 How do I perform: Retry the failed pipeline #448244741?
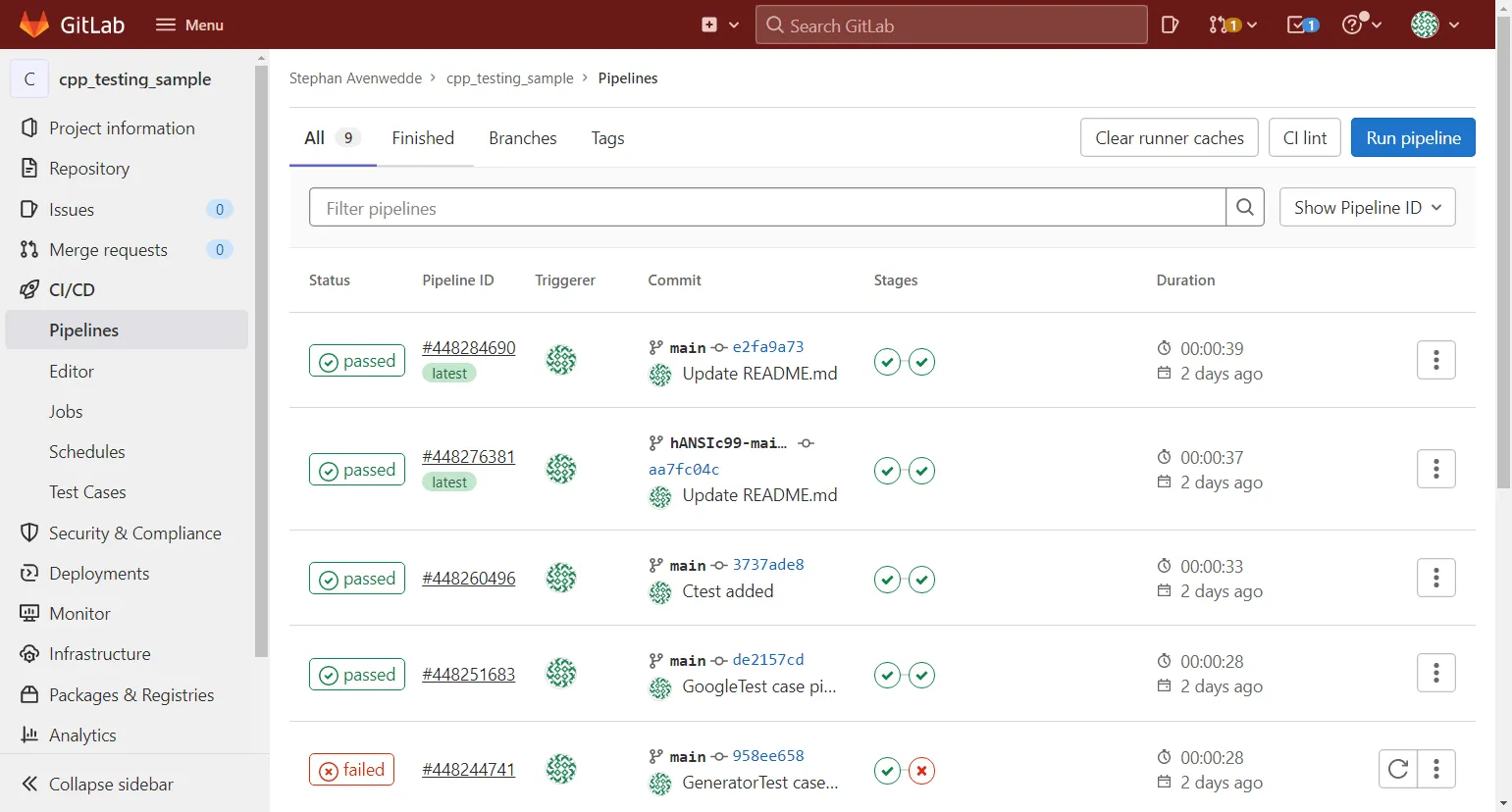(1397, 769)
